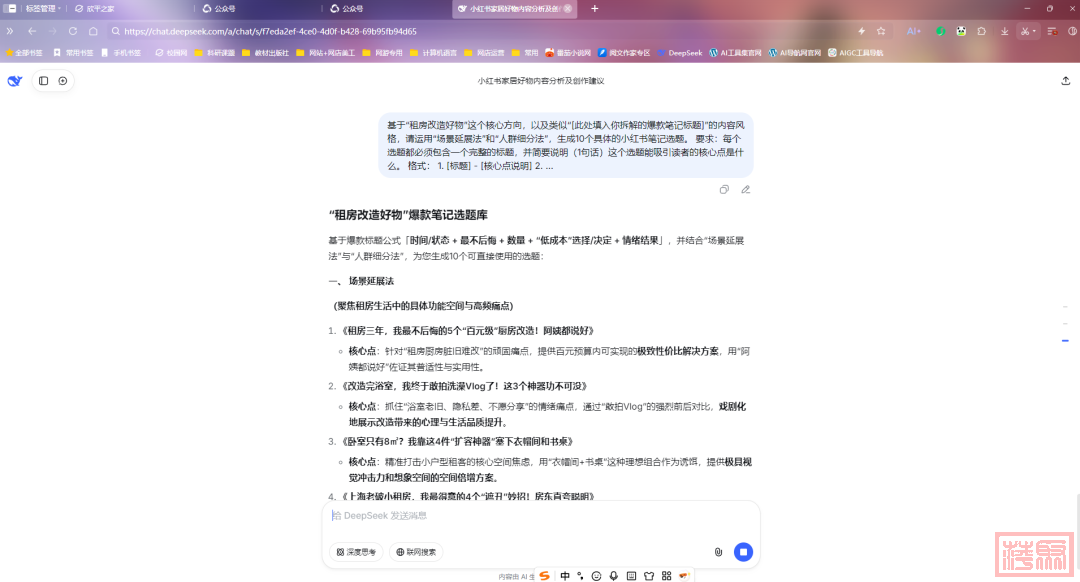Click the page scrollbar marker on right

[1064, 341]
